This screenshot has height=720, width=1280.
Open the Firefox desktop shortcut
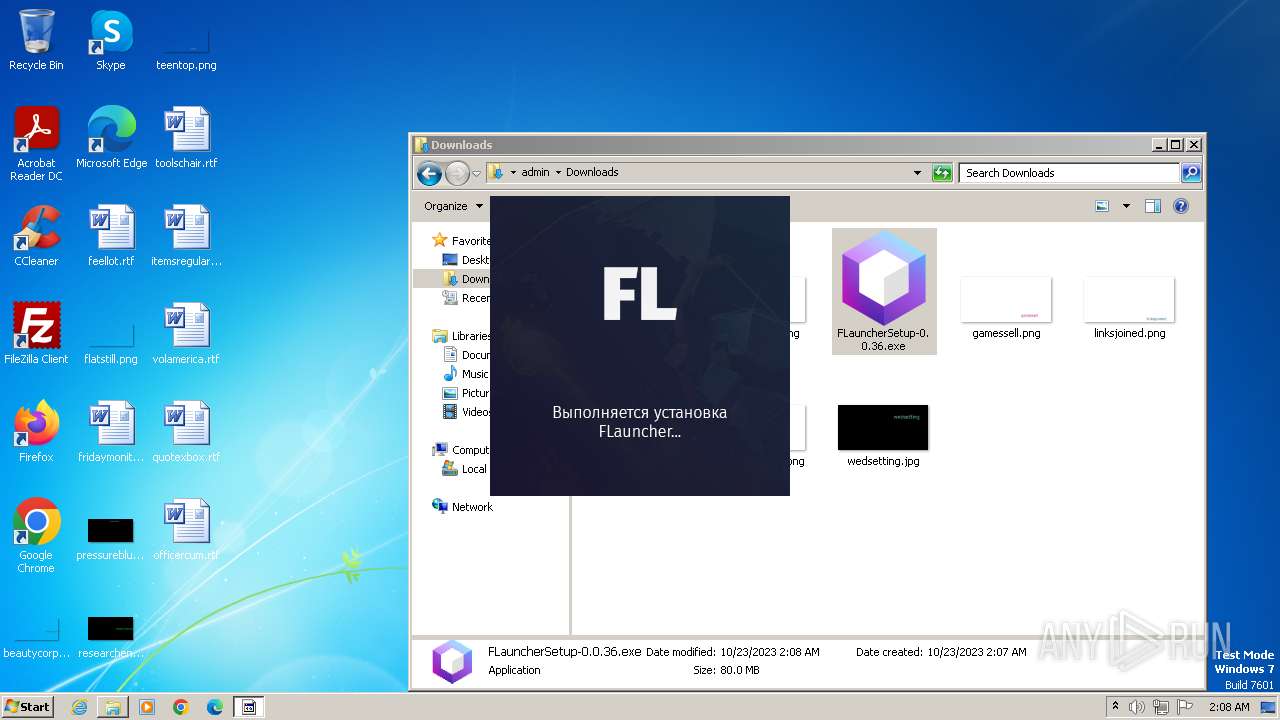coord(36,432)
